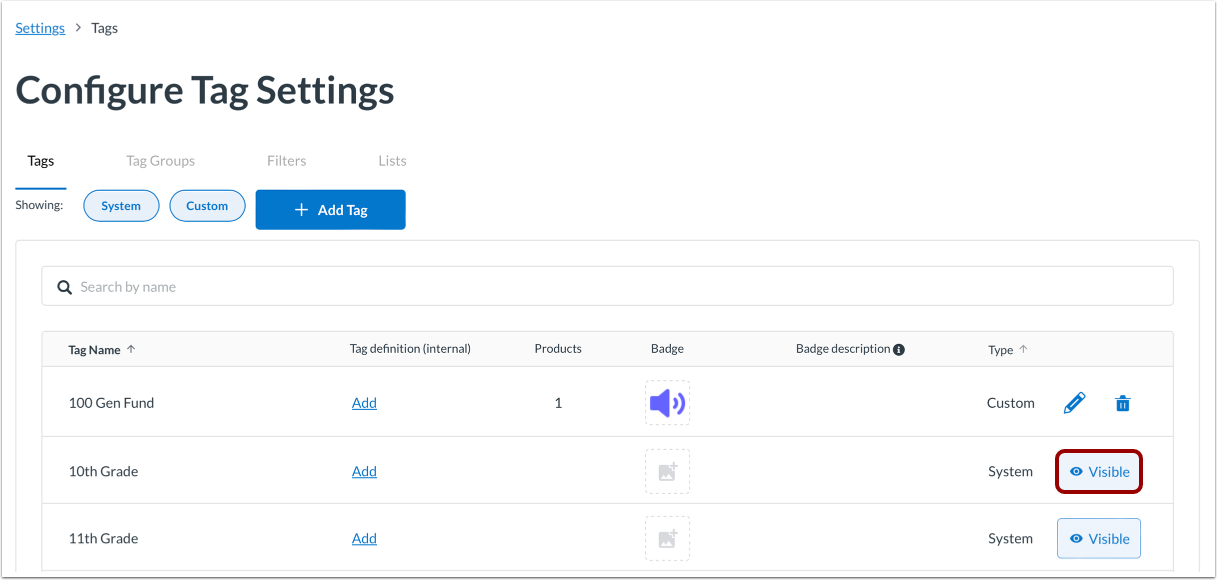
Task: Click products count 1 for 100 Gen Fund
Action: 558,403
